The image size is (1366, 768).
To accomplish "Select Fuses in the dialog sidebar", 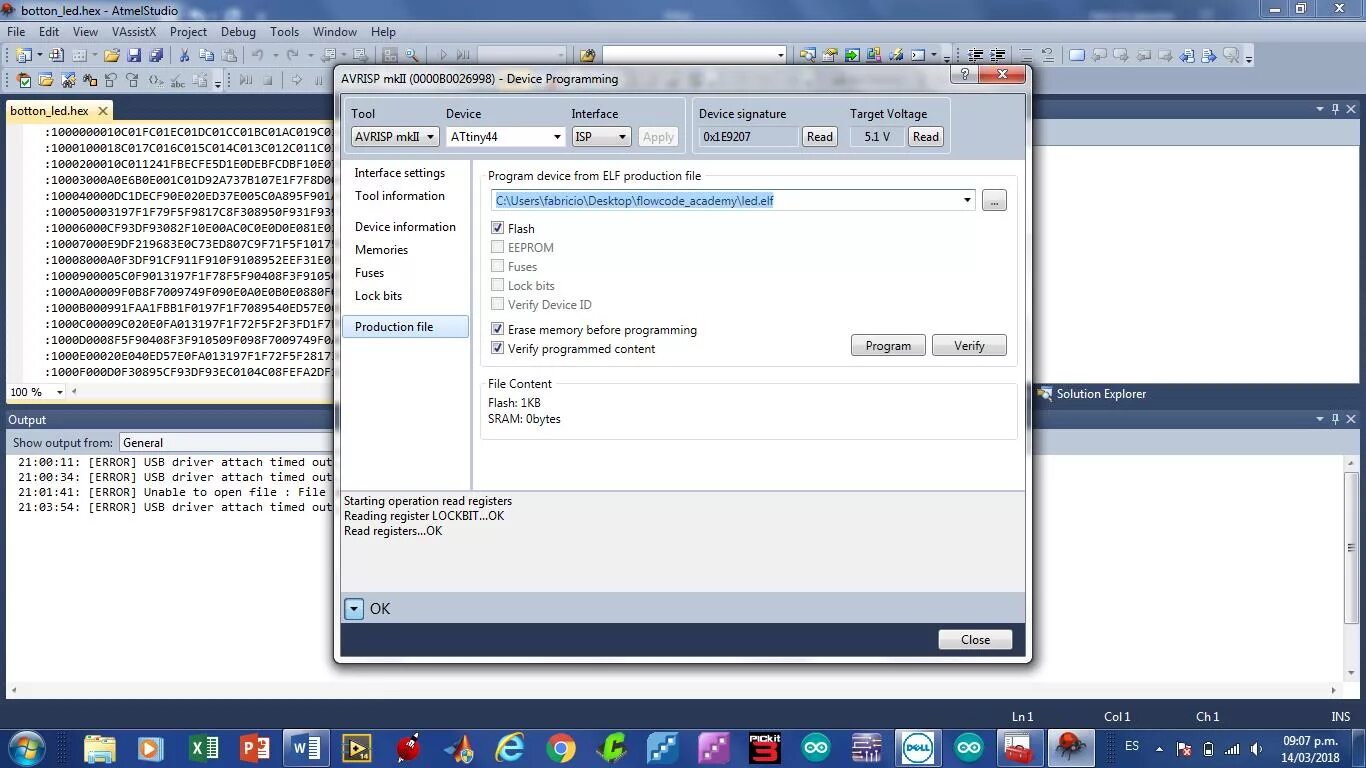I will [x=369, y=273].
